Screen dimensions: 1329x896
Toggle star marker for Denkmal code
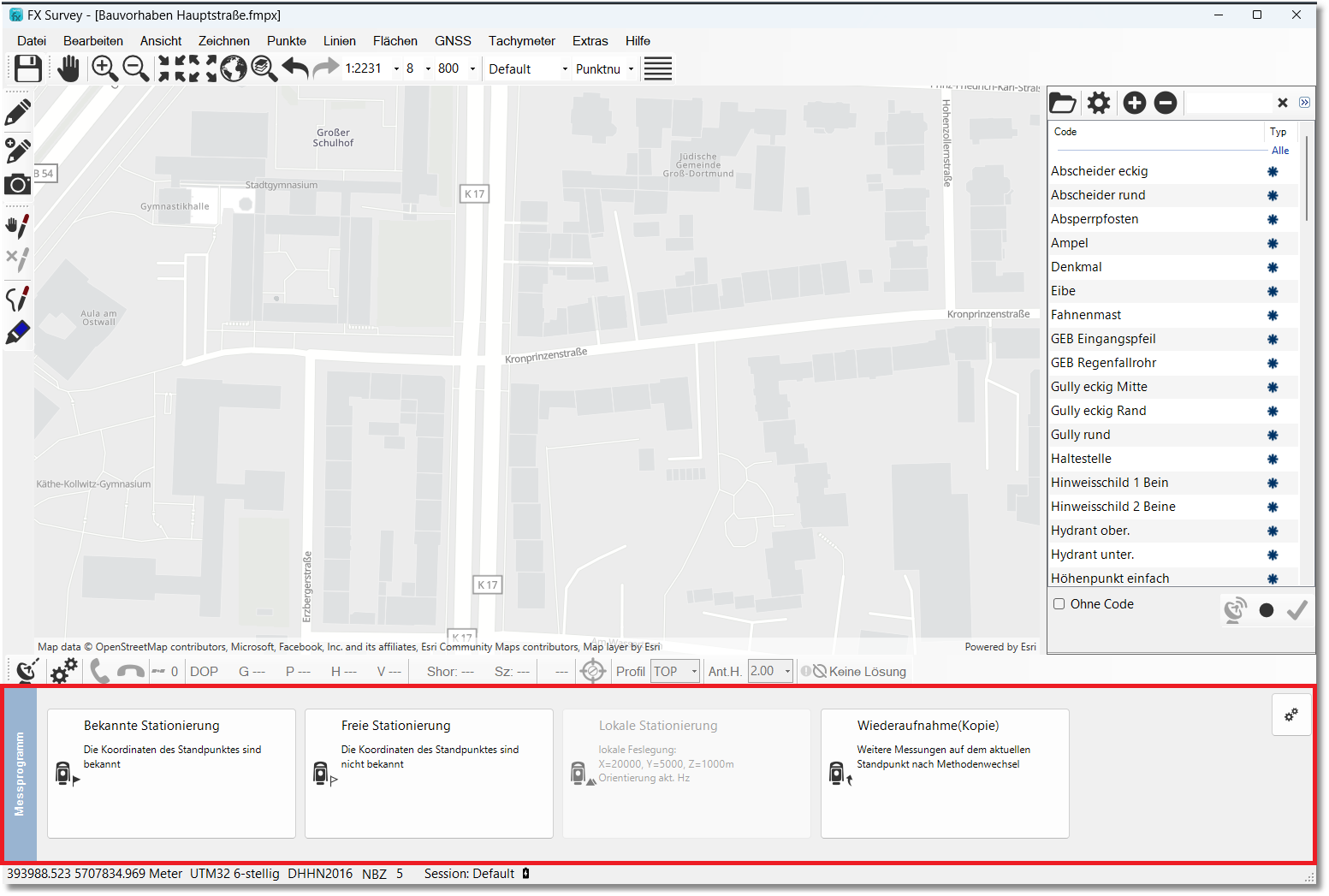(1273, 268)
